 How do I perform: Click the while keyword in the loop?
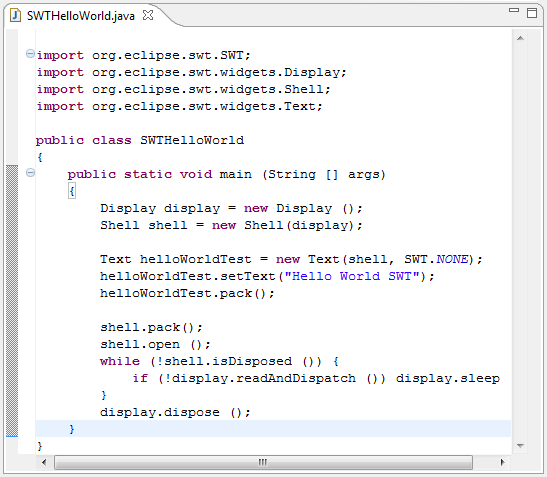120,361
